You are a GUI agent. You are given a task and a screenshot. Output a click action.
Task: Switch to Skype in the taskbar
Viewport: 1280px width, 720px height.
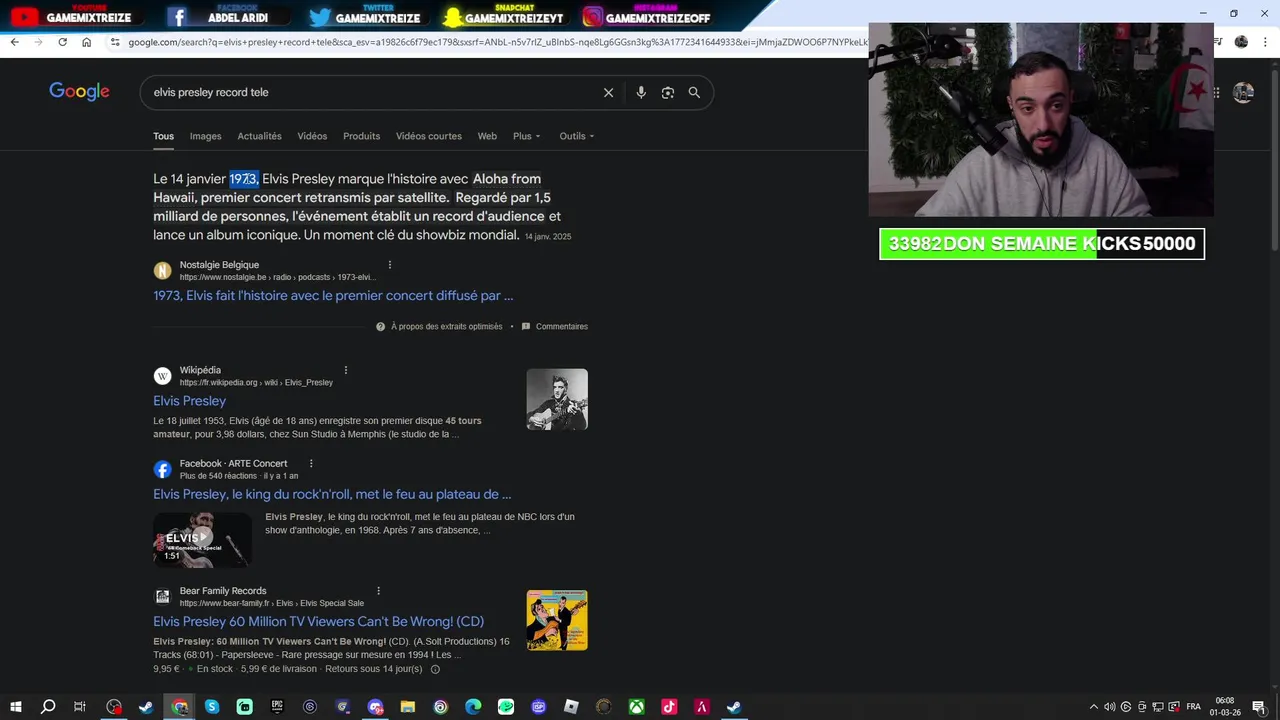212,707
